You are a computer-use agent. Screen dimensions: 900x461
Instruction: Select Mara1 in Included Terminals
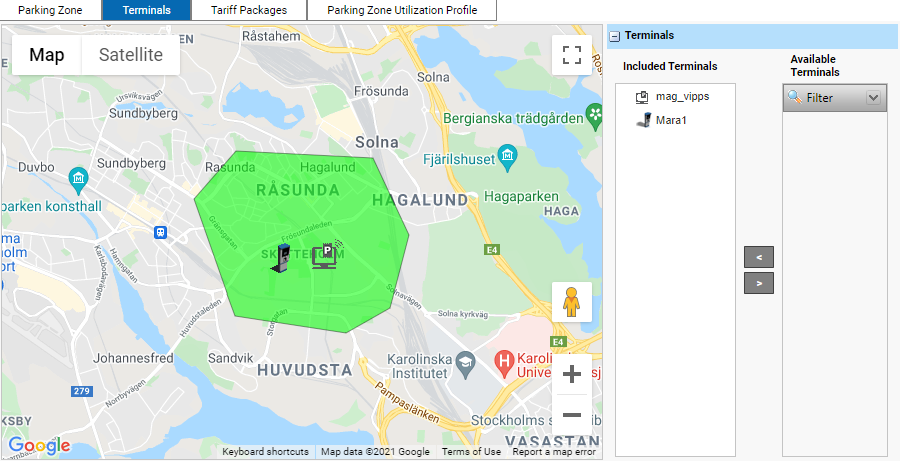click(671, 120)
